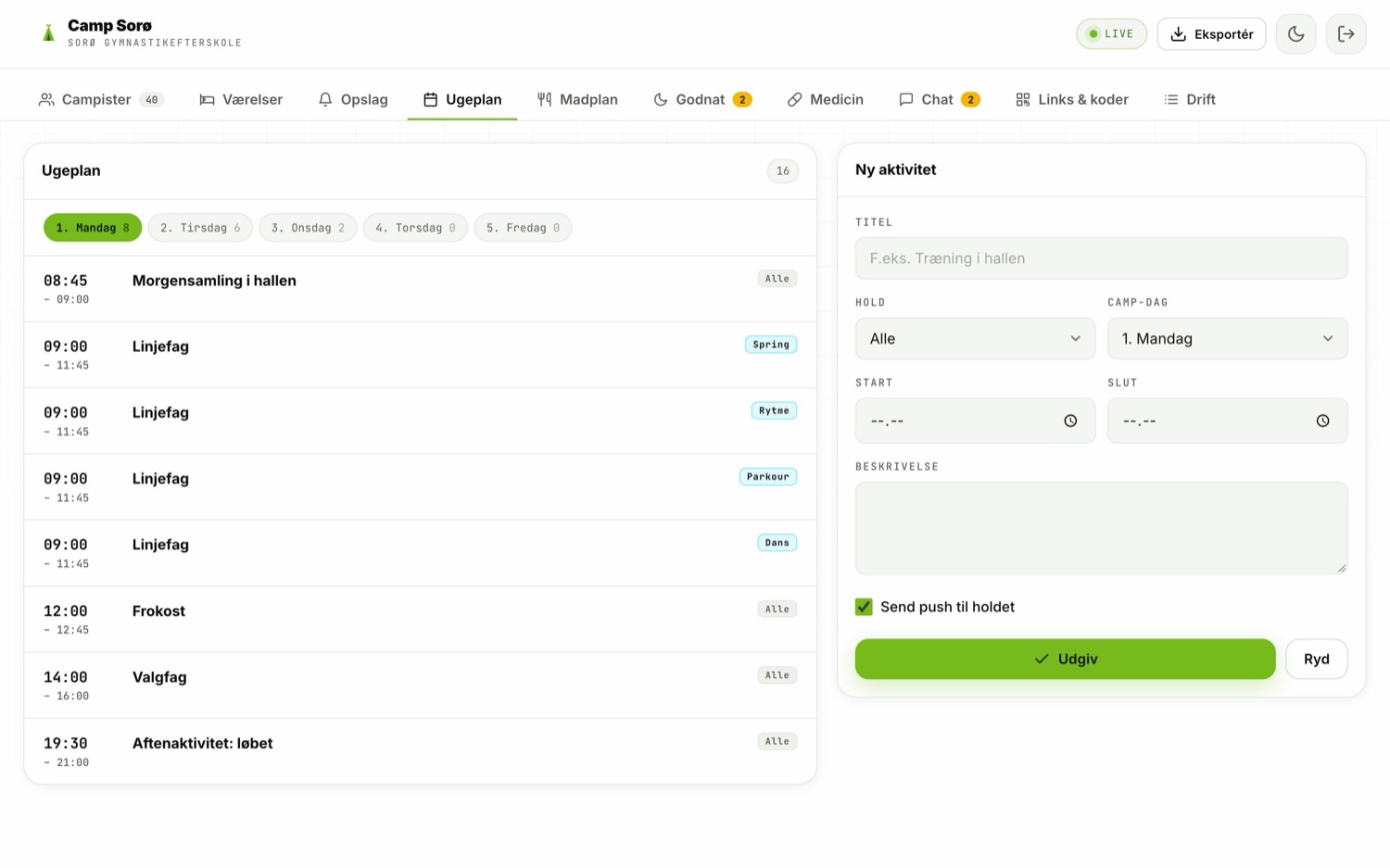The width and height of the screenshot is (1390, 868).
Task: Go to Links & koder tab
Action: coord(1072,99)
